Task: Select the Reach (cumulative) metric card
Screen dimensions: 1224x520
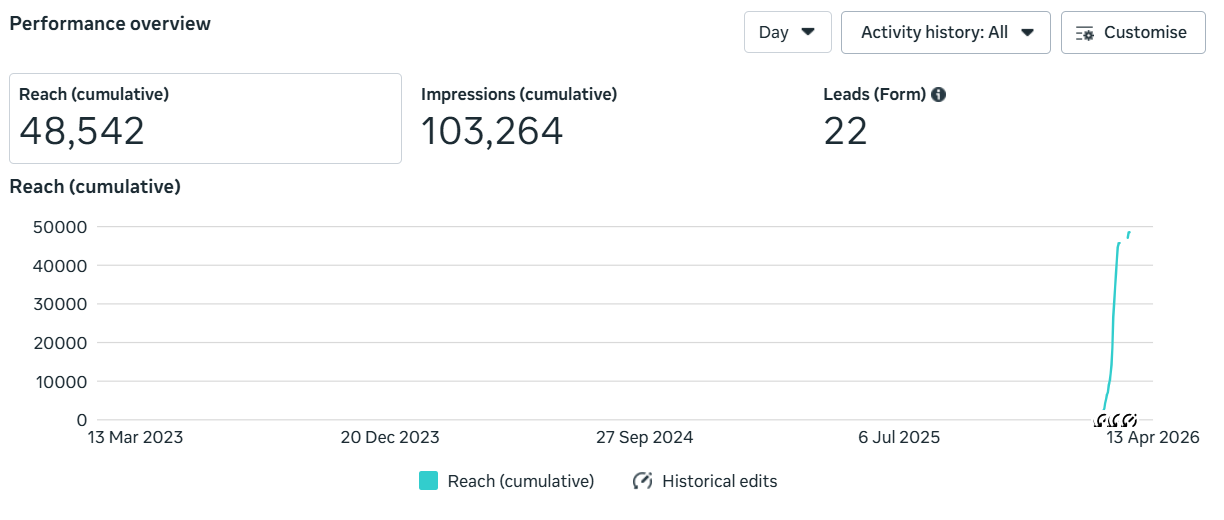Action: (x=205, y=118)
